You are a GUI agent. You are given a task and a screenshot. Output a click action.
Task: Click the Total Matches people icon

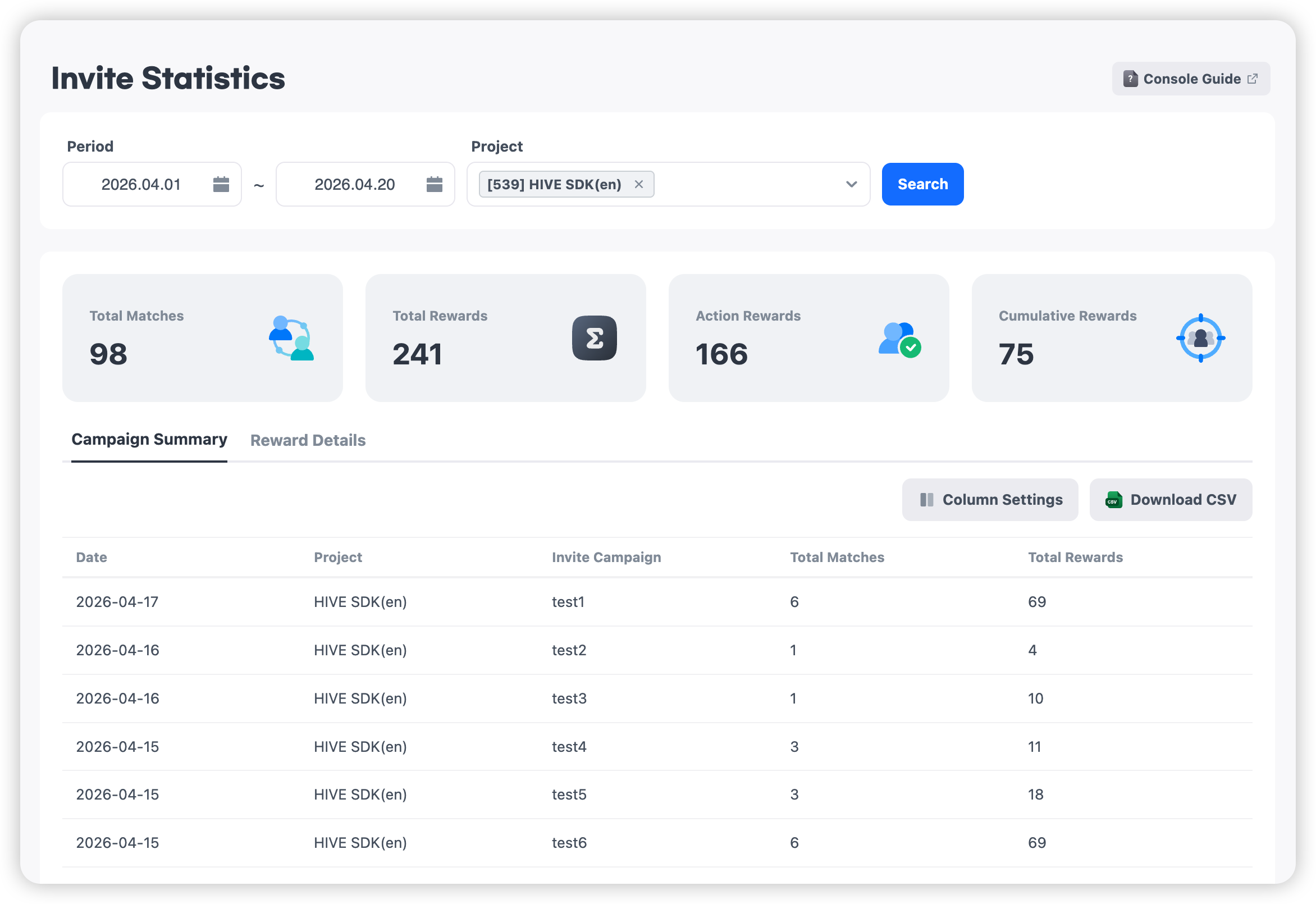pyautogui.click(x=291, y=338)
